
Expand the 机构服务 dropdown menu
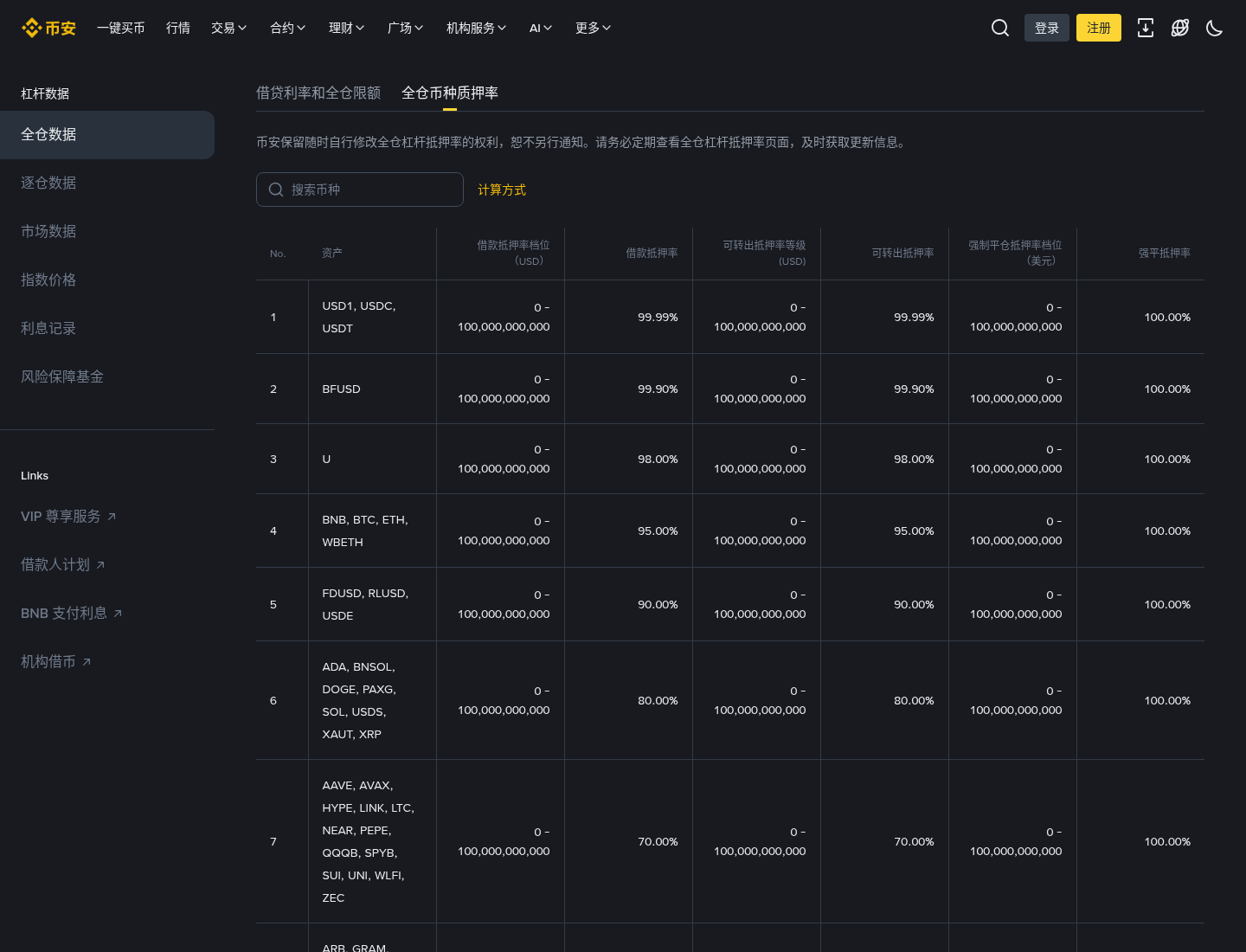pos(477,28)
